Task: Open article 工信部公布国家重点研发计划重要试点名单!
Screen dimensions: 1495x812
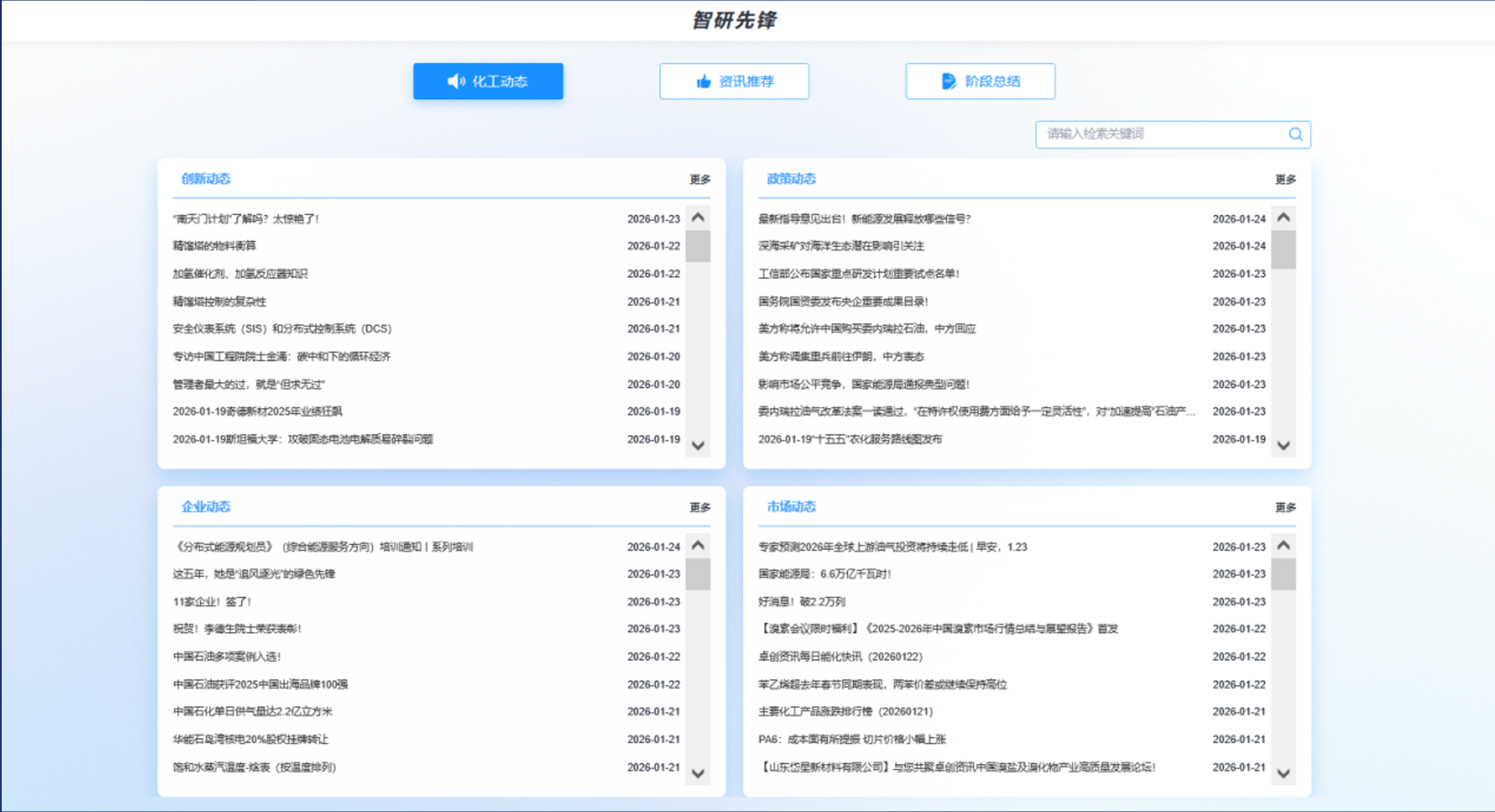Action: pos(858,274)
